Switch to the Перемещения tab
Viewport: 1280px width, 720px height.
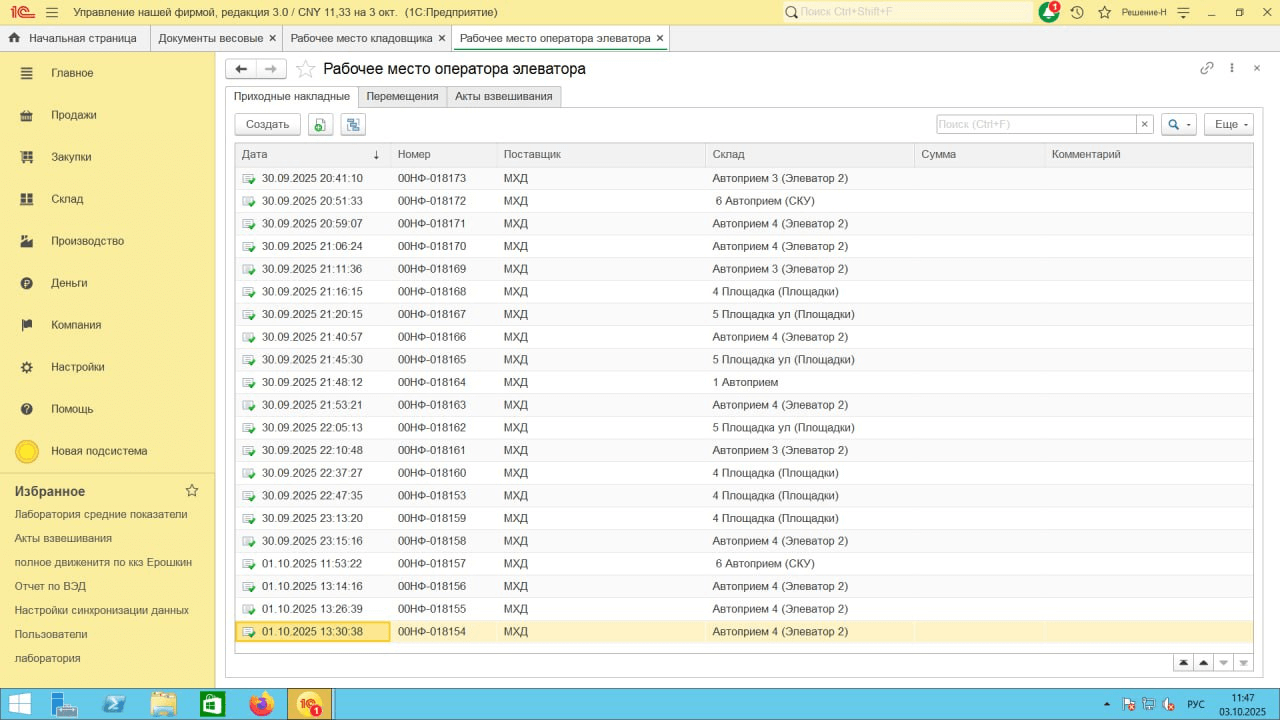click(x=402, y=96)
